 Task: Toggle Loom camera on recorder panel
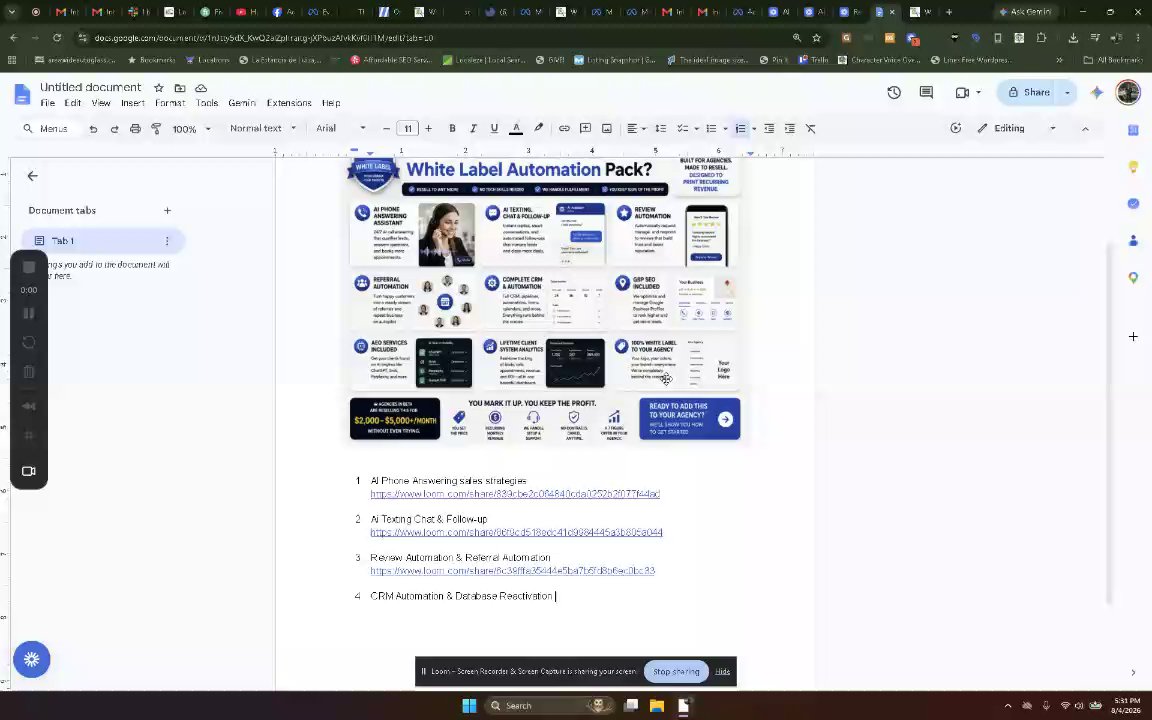pos(29,472)
